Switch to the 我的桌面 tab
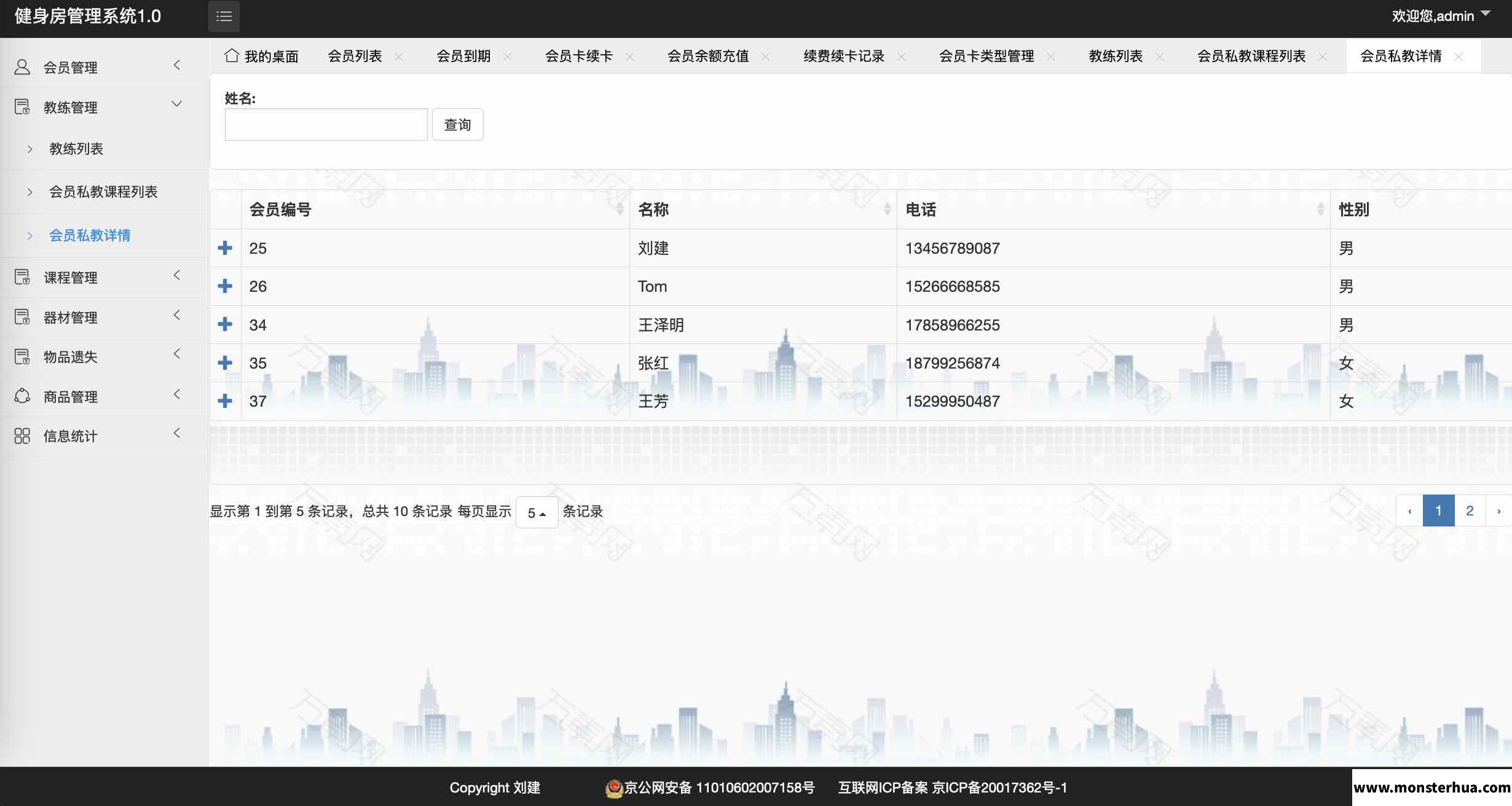This screenshot has width=1512, height=806. pos(262,57)
